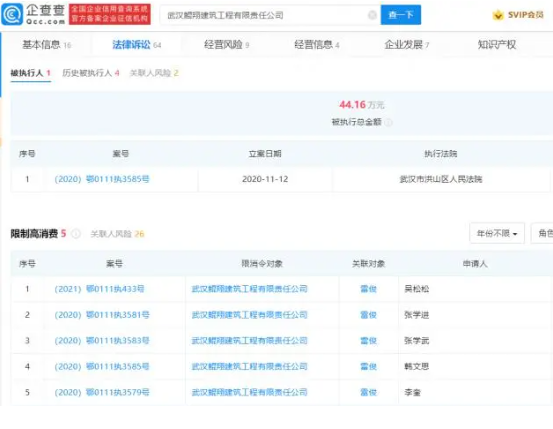Click the red 全国企业信用查询系统 badge

(x=110, y=14)
